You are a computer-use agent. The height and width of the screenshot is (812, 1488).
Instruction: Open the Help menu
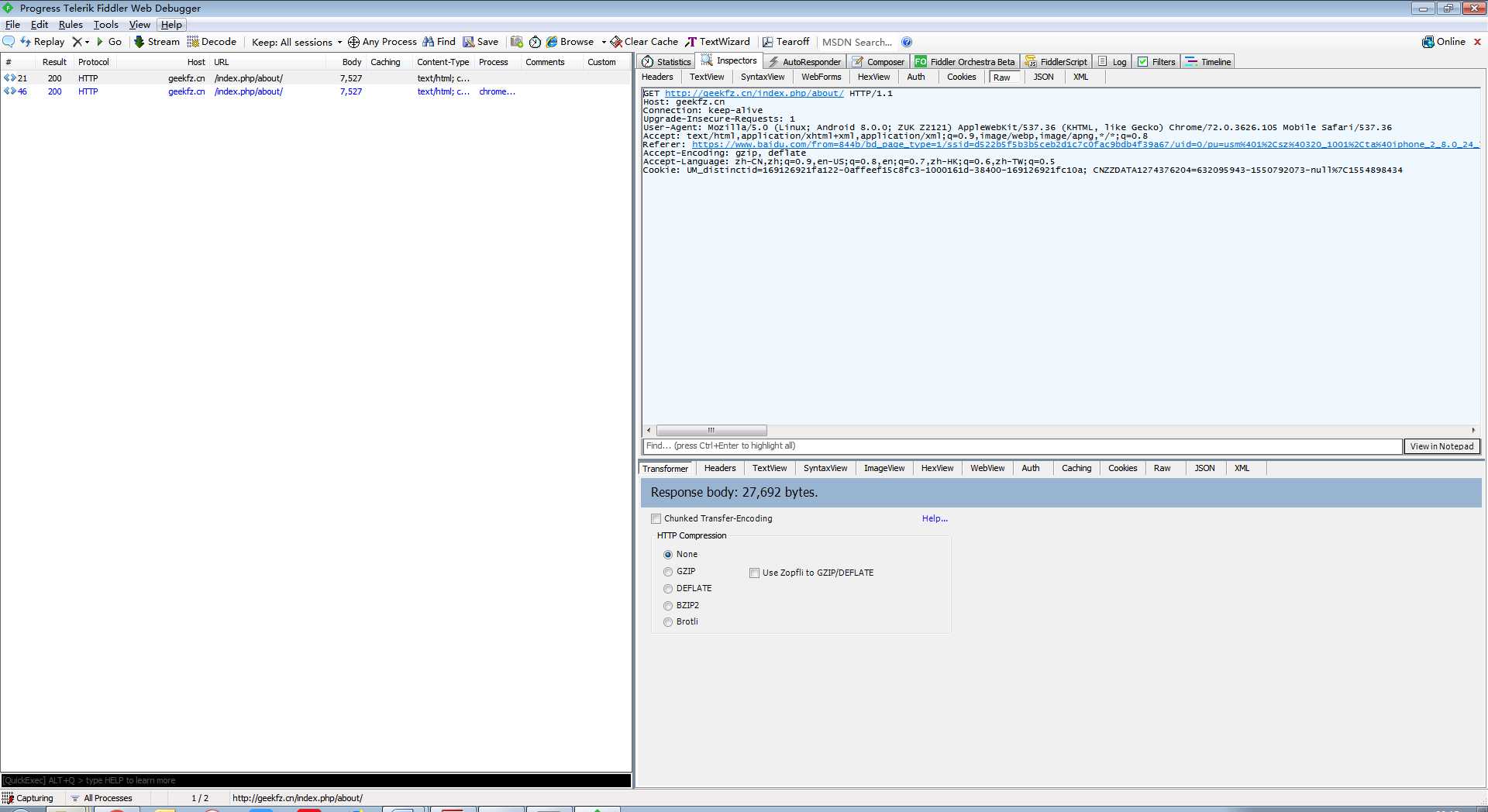coord(171,25)
